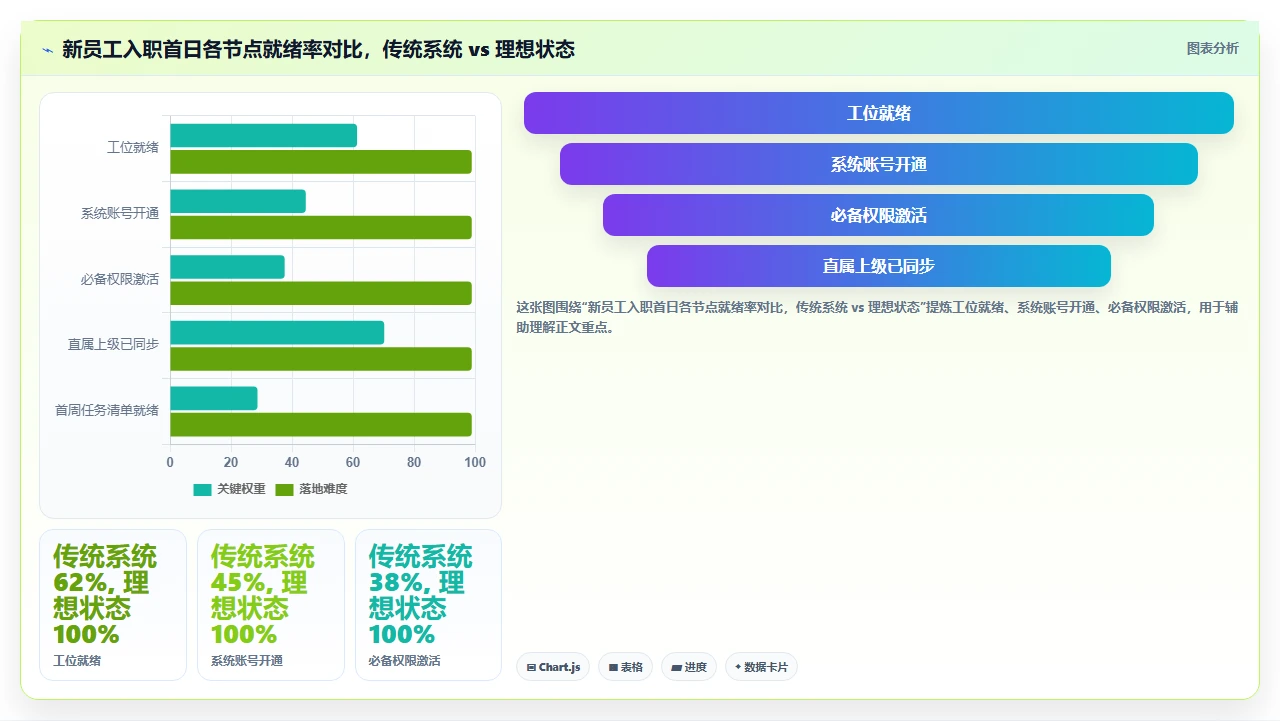Click the teal bar for 系统账号开通
This screenshot has height=721, width=1280.
point(238,201)
